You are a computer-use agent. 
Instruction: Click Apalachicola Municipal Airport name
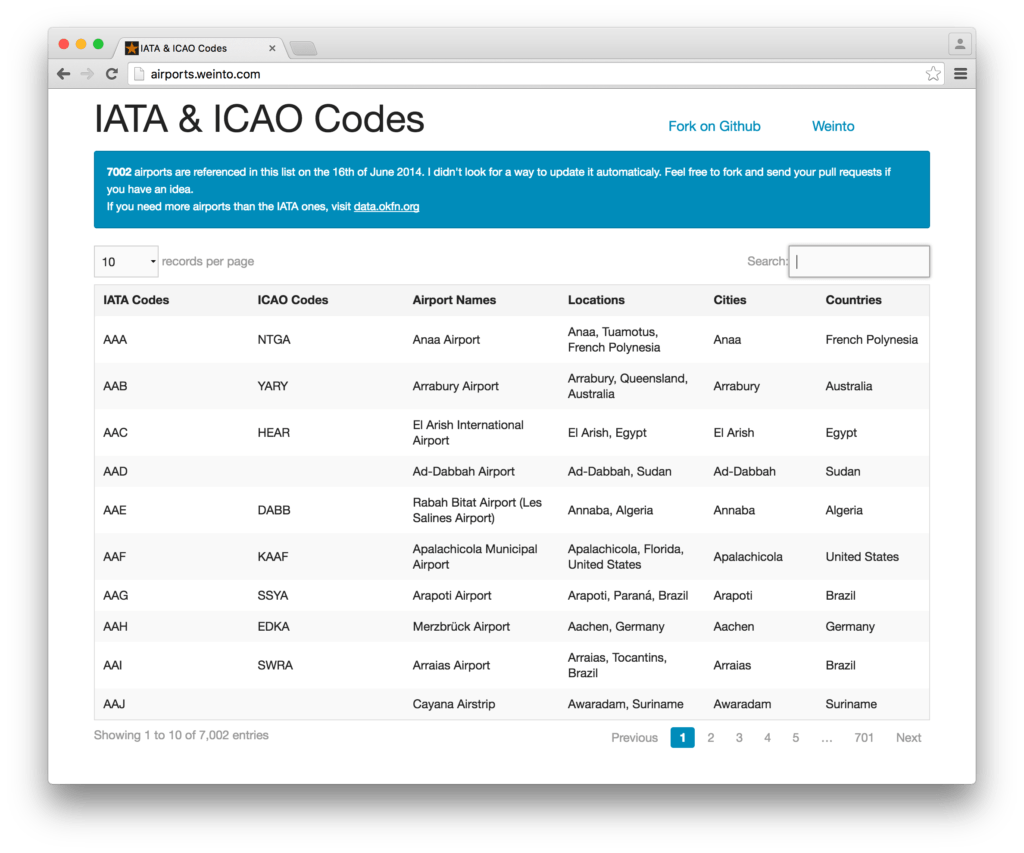tap(475, 556)
